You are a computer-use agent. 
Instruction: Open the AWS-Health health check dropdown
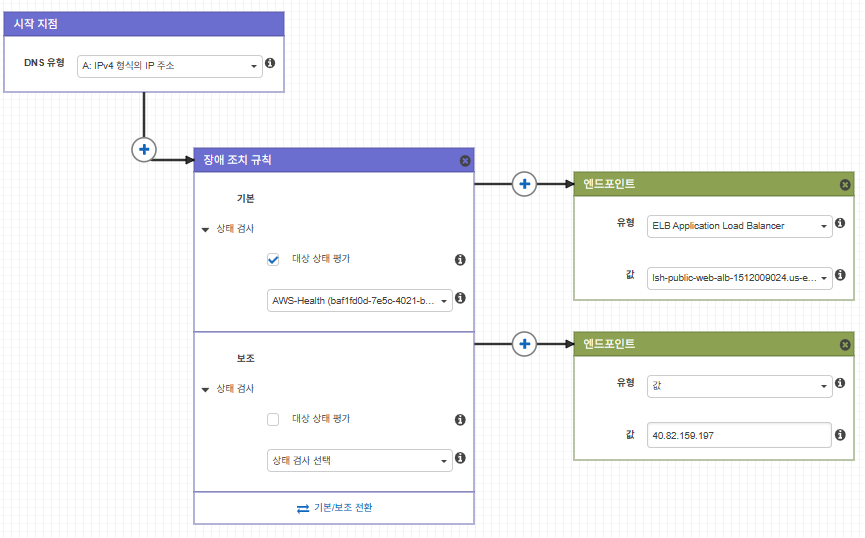click(360, 300)
